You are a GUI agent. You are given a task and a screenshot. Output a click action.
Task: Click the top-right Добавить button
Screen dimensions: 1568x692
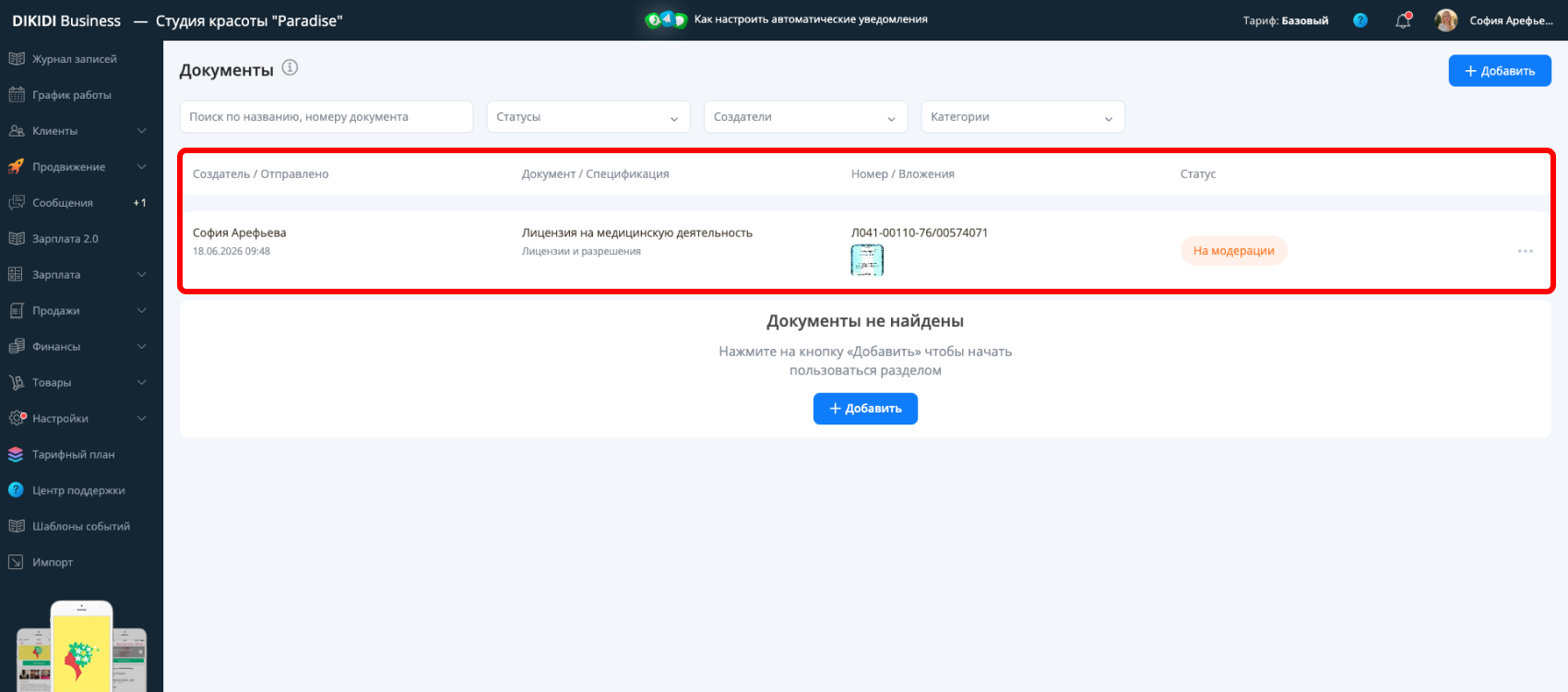point(1500,71)
